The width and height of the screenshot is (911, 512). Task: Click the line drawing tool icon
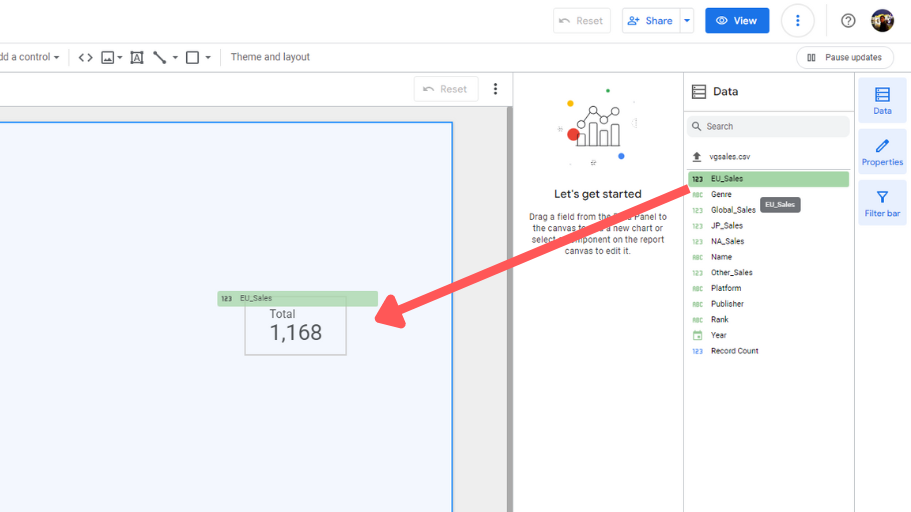pyautogui.click(x=160, y=58)
